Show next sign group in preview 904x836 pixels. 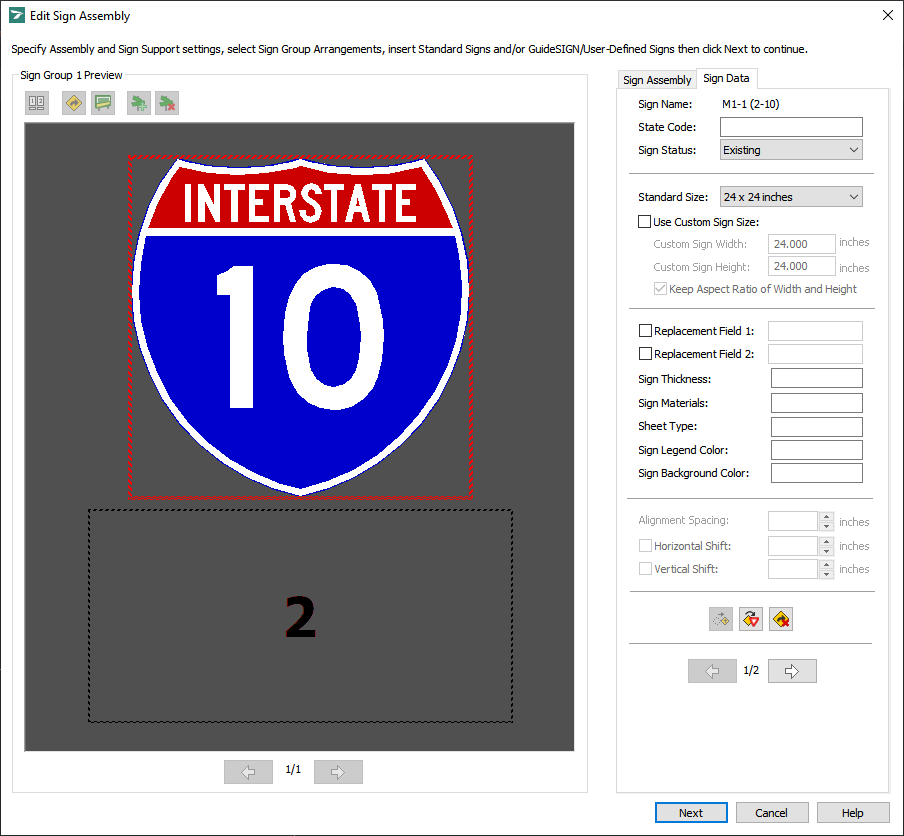pyautogui.click(x=338, y=772)
